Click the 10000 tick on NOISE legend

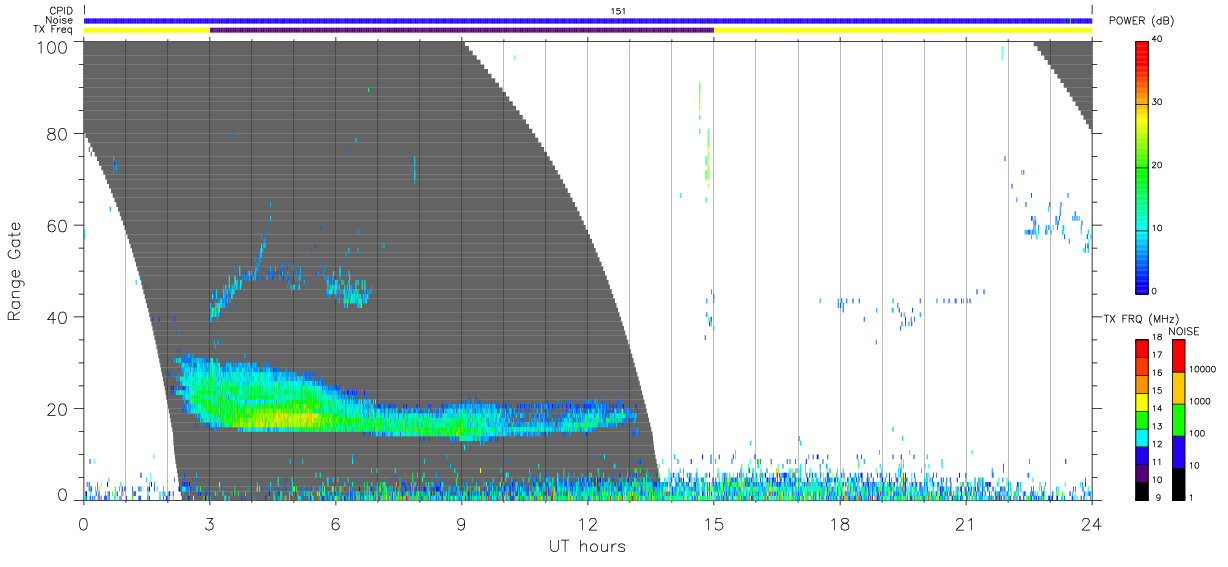[1202, 369]
